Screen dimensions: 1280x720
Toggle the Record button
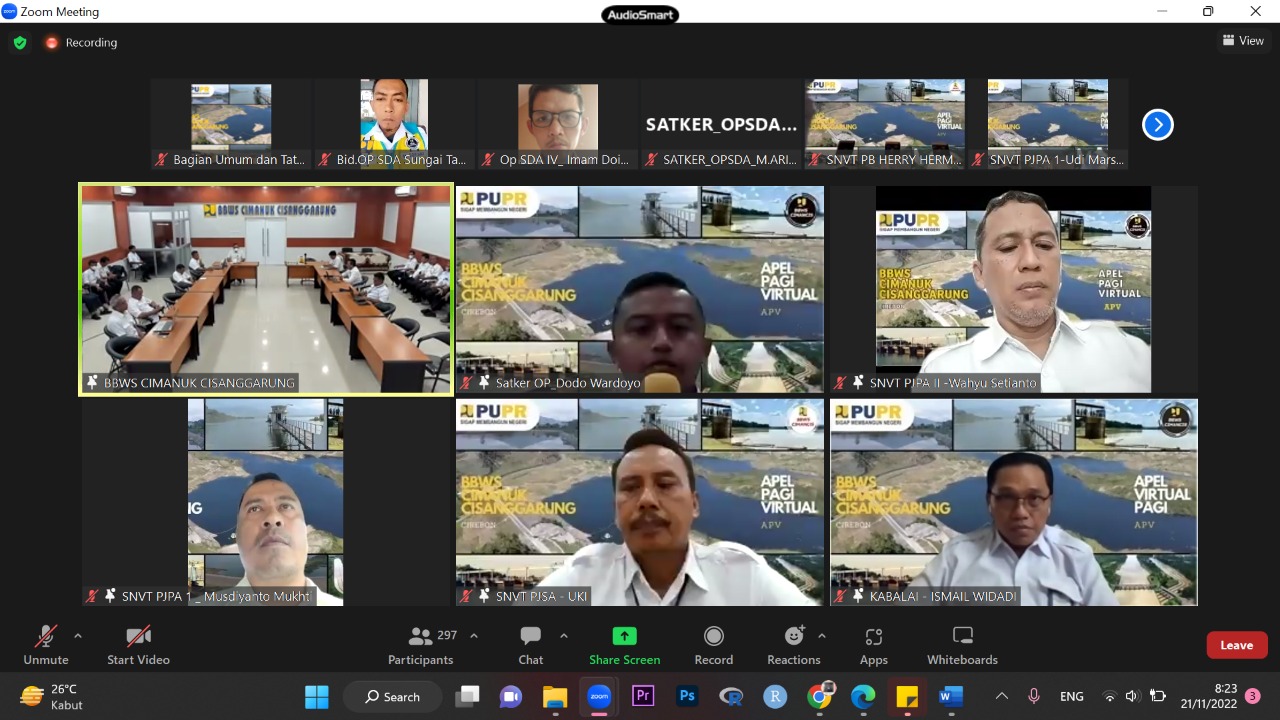[x=714, y=645]
